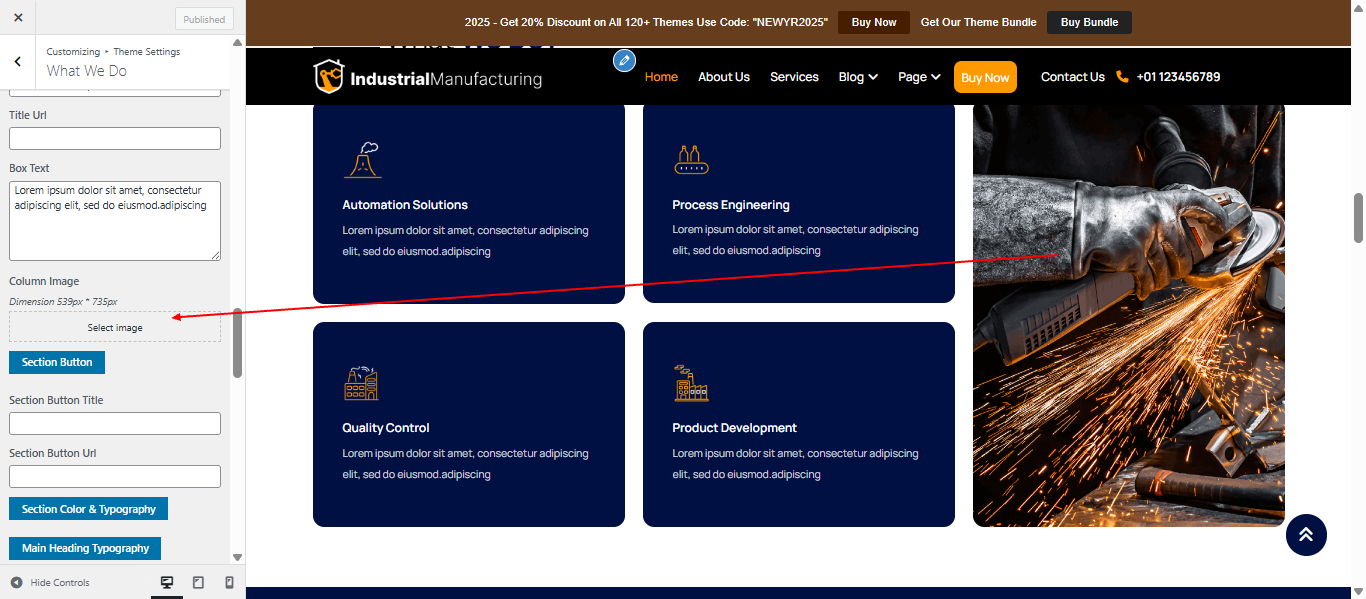Open Main Heading Typography settings

point(85,548)
